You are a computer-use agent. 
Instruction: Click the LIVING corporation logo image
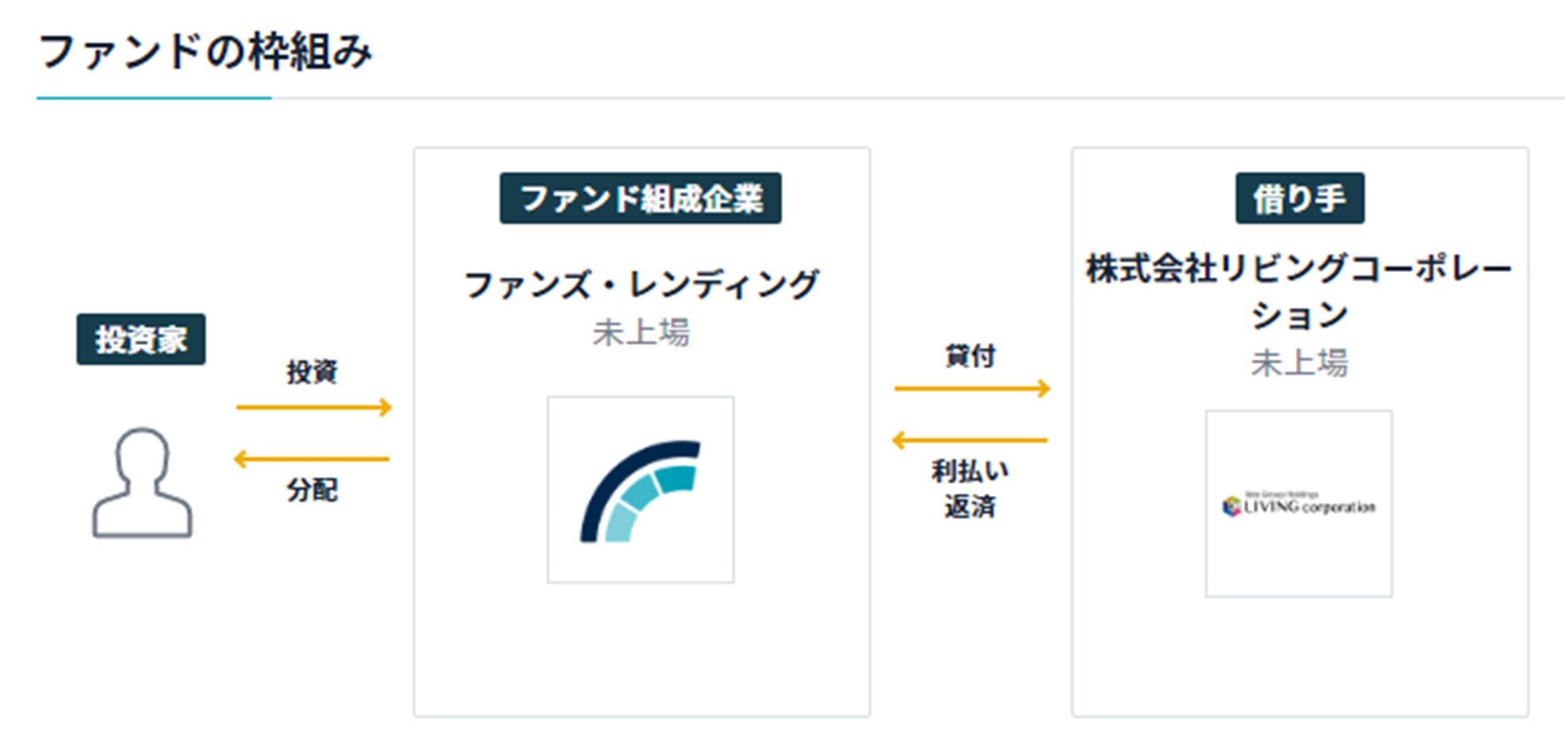(x=1298, y=505)
